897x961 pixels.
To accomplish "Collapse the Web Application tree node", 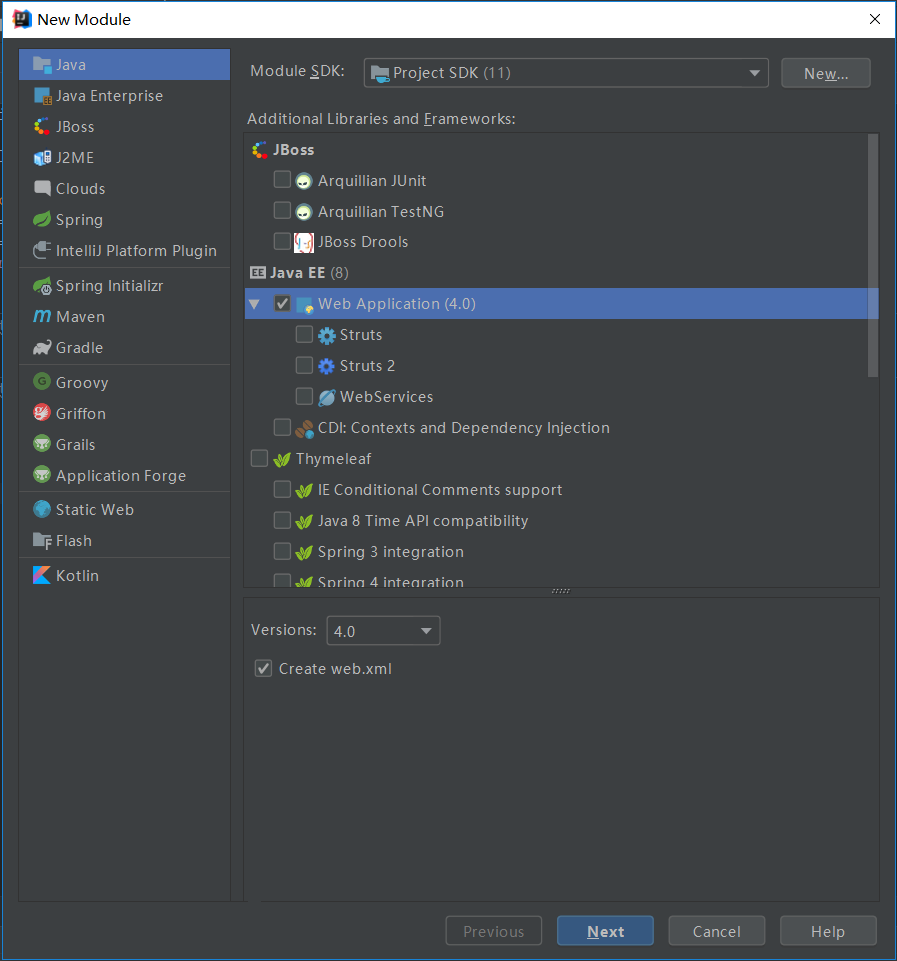I will click(x=254, y=304).
